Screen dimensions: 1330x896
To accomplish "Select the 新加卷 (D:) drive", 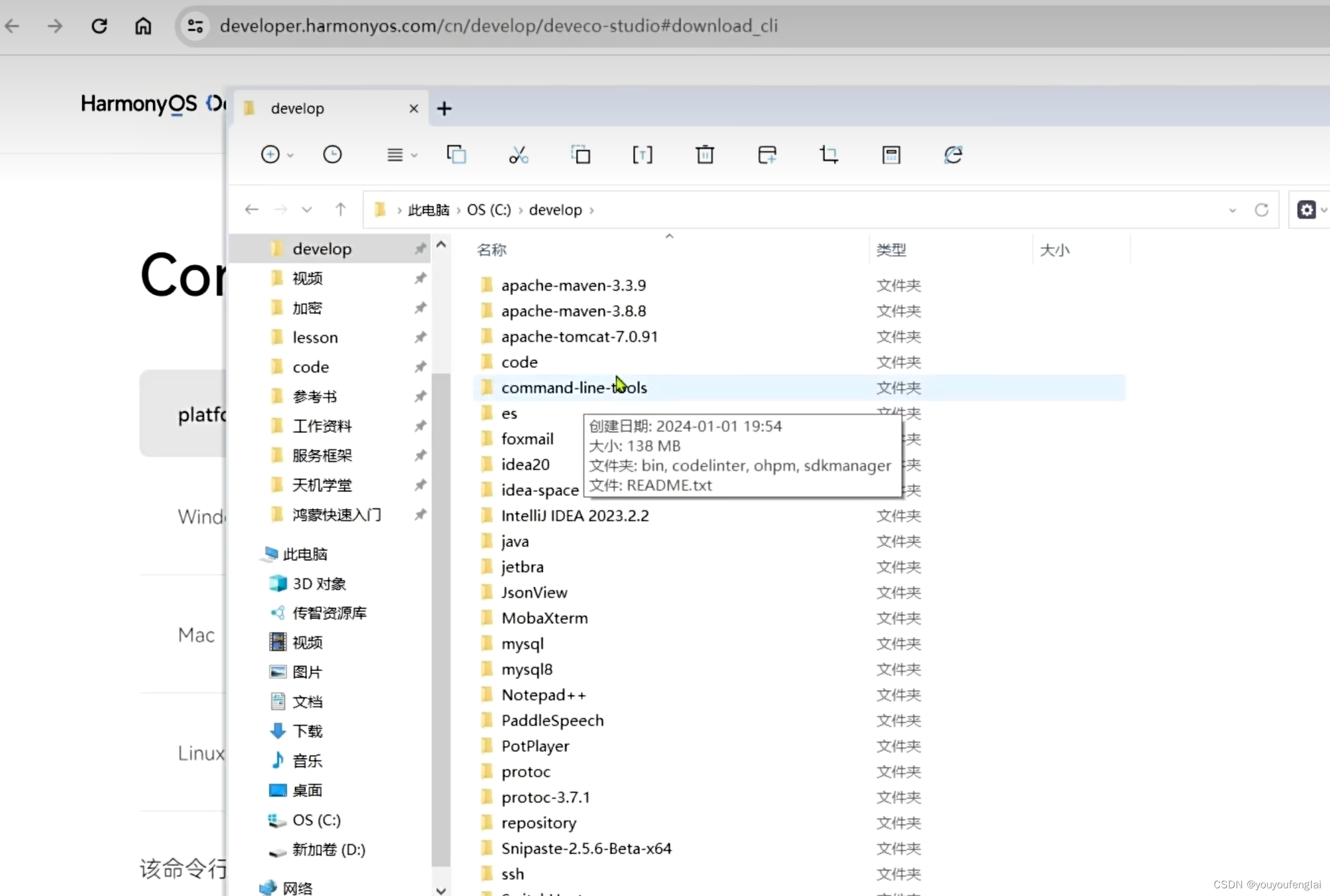I will pos(329,849).
